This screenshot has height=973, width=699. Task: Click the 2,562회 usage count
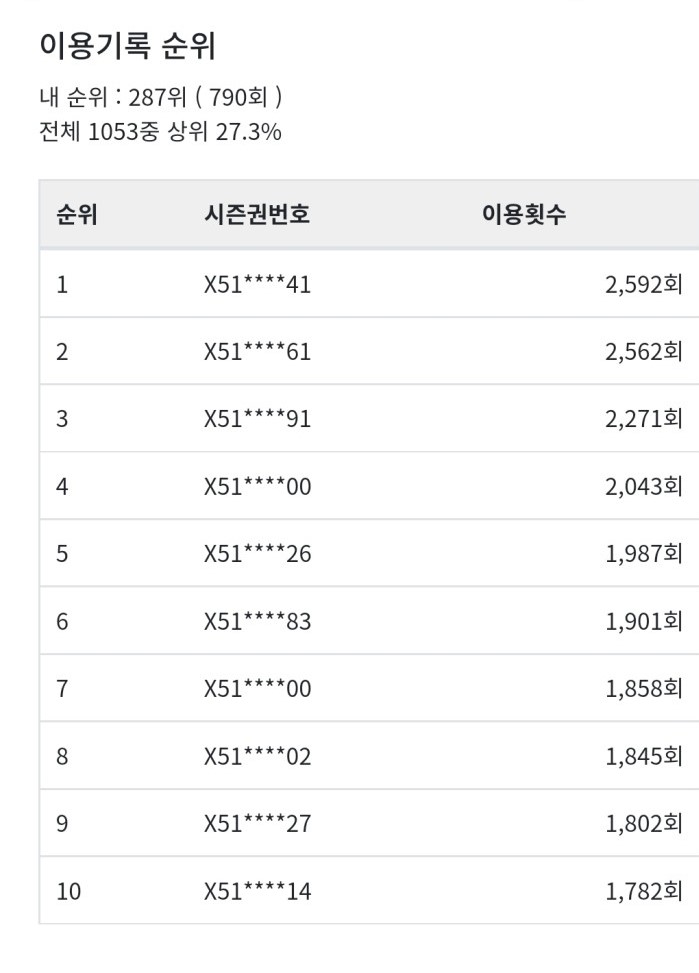(x=644, y=352)
